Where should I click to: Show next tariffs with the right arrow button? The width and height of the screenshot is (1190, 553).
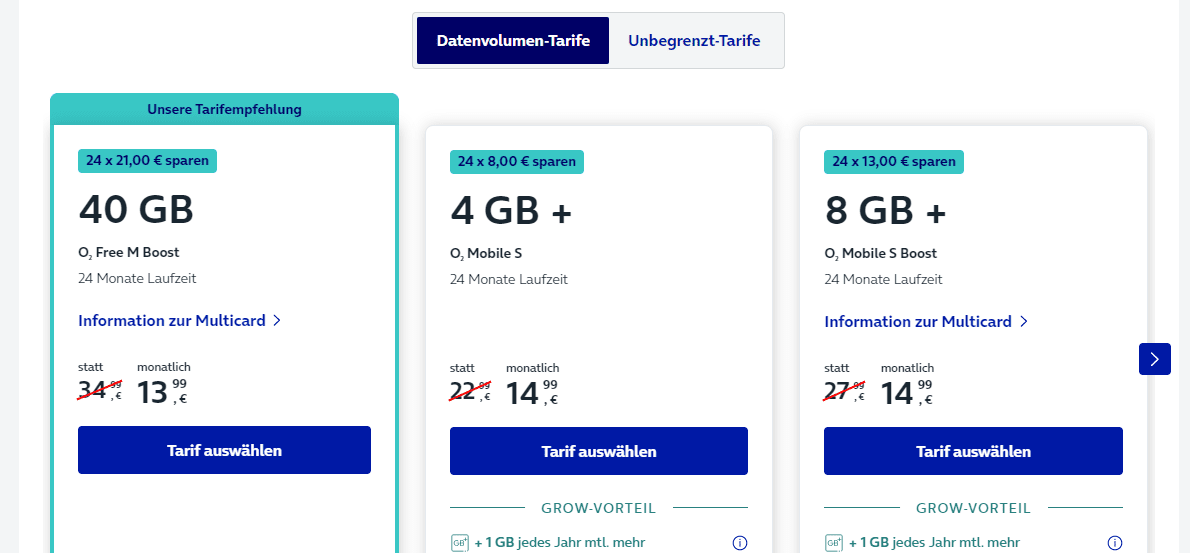pyautogui.click(x=1154, y=359)
